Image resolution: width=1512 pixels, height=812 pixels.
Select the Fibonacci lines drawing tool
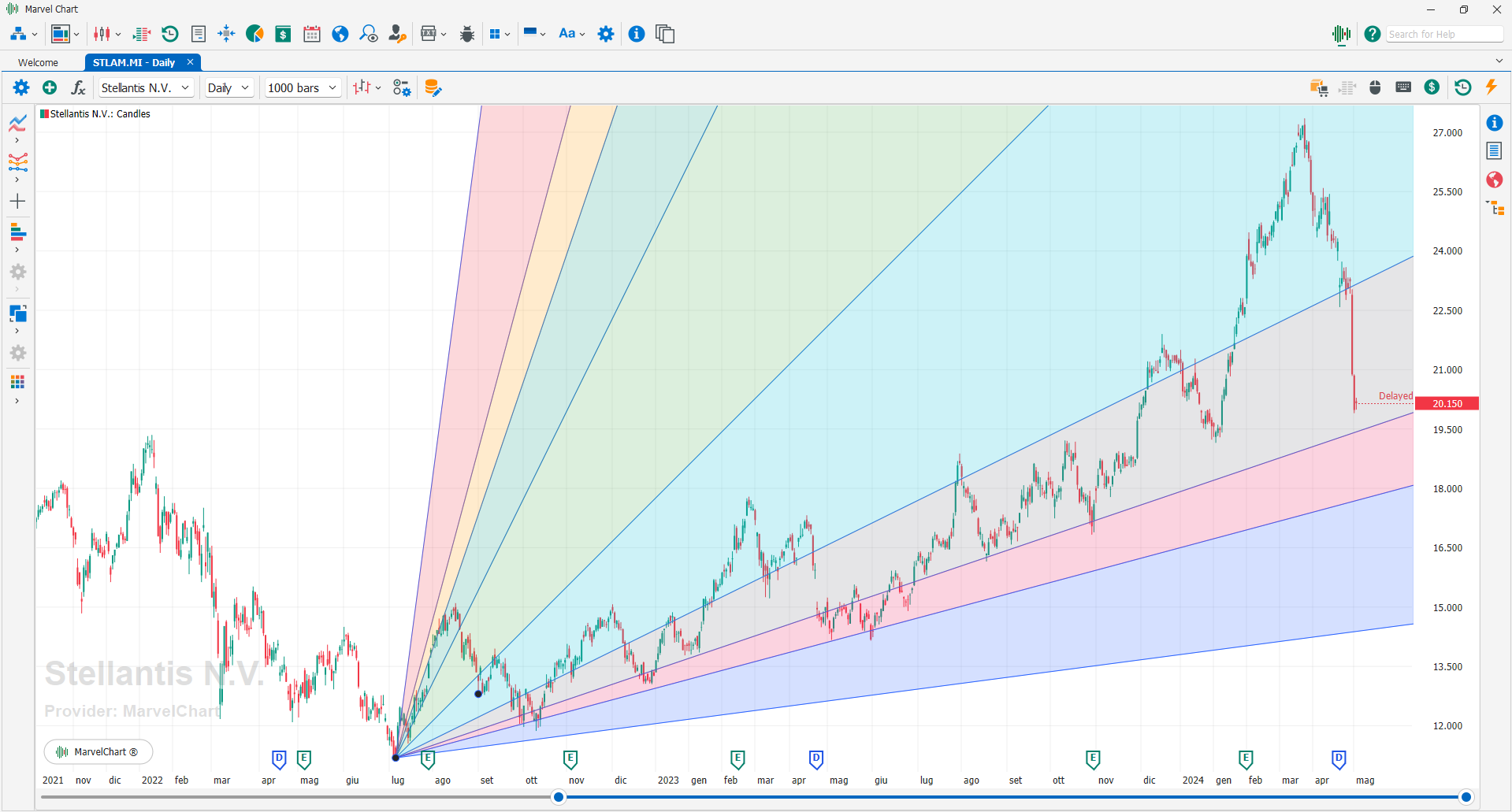click(x=17, y=162)
